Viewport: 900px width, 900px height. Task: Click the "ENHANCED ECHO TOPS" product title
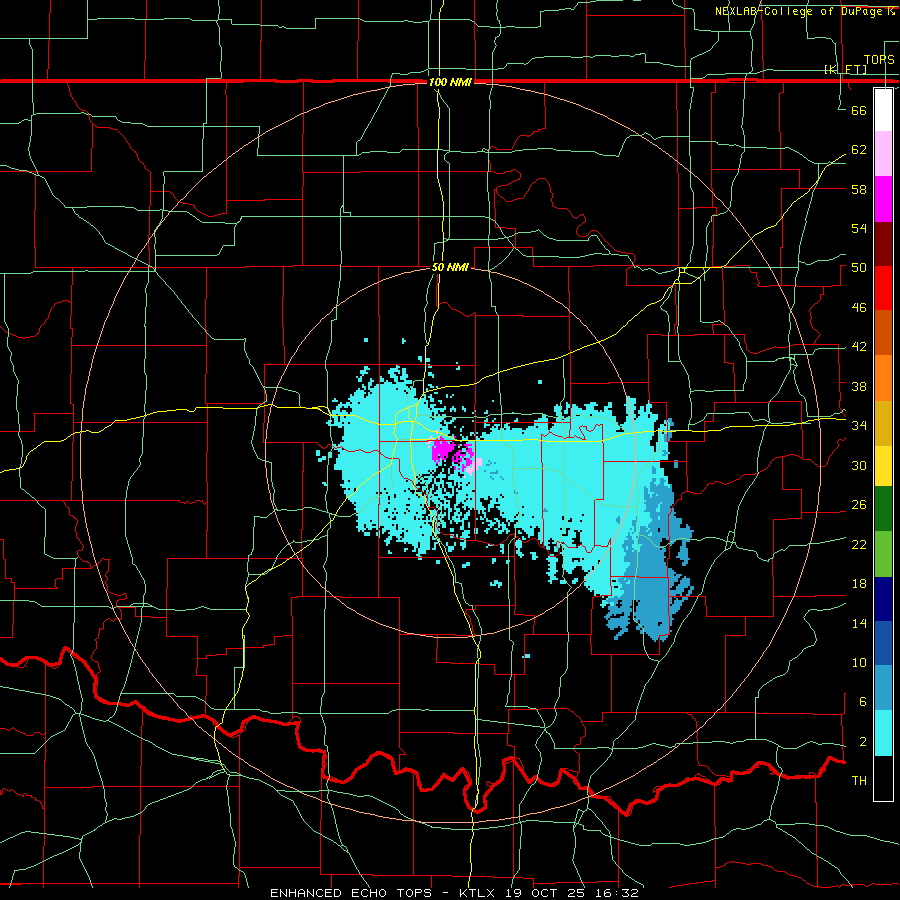351,893
